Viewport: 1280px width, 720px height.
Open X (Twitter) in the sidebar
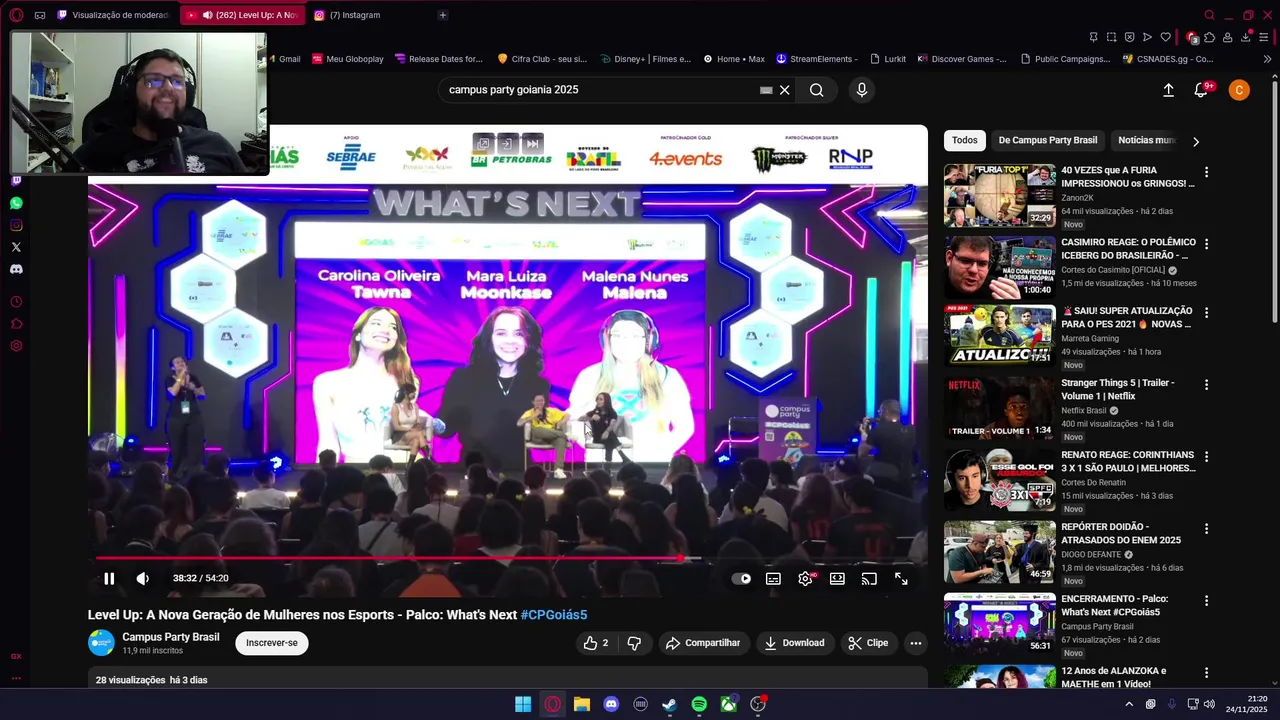[16, 247]
